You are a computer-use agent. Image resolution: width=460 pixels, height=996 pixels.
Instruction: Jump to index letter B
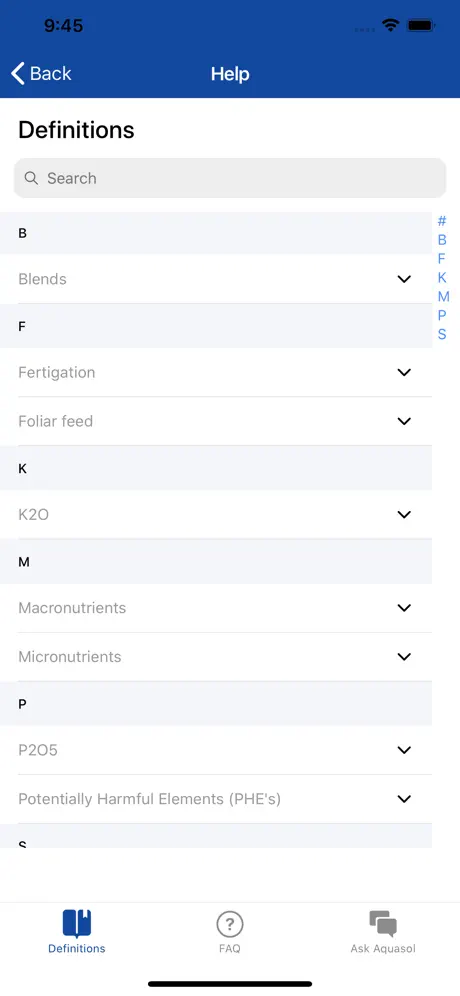[442, 240]
